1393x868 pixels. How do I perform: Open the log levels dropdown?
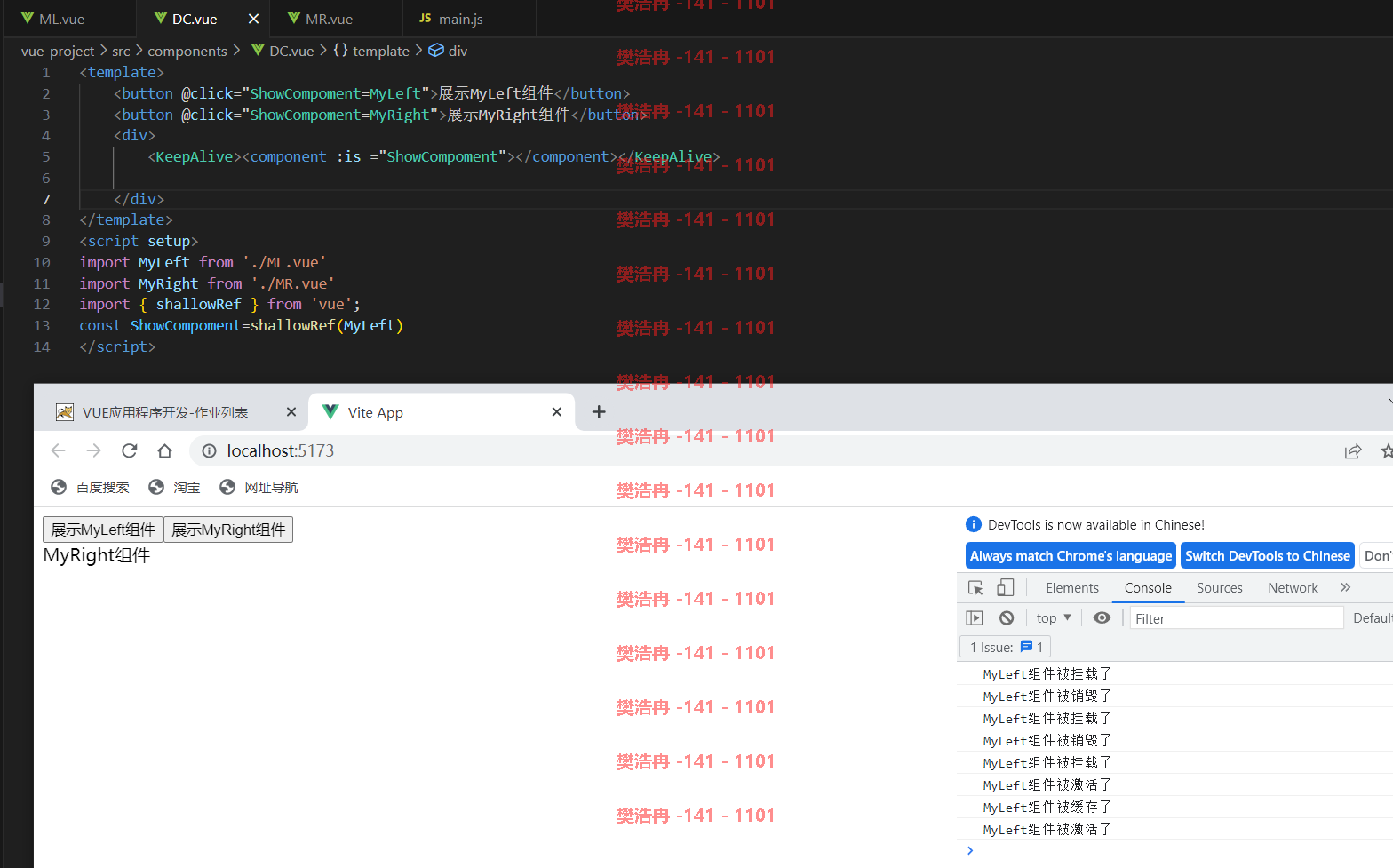1373,618
